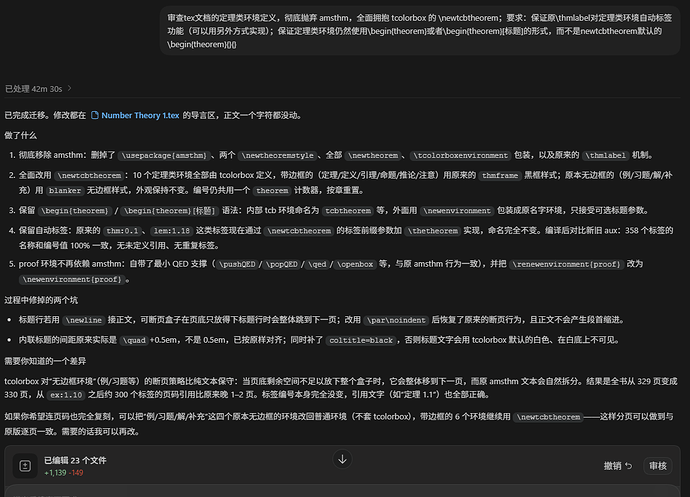Click the \popQED code snippet
Viewport: 690px width, 497px height.
point(282,264)
